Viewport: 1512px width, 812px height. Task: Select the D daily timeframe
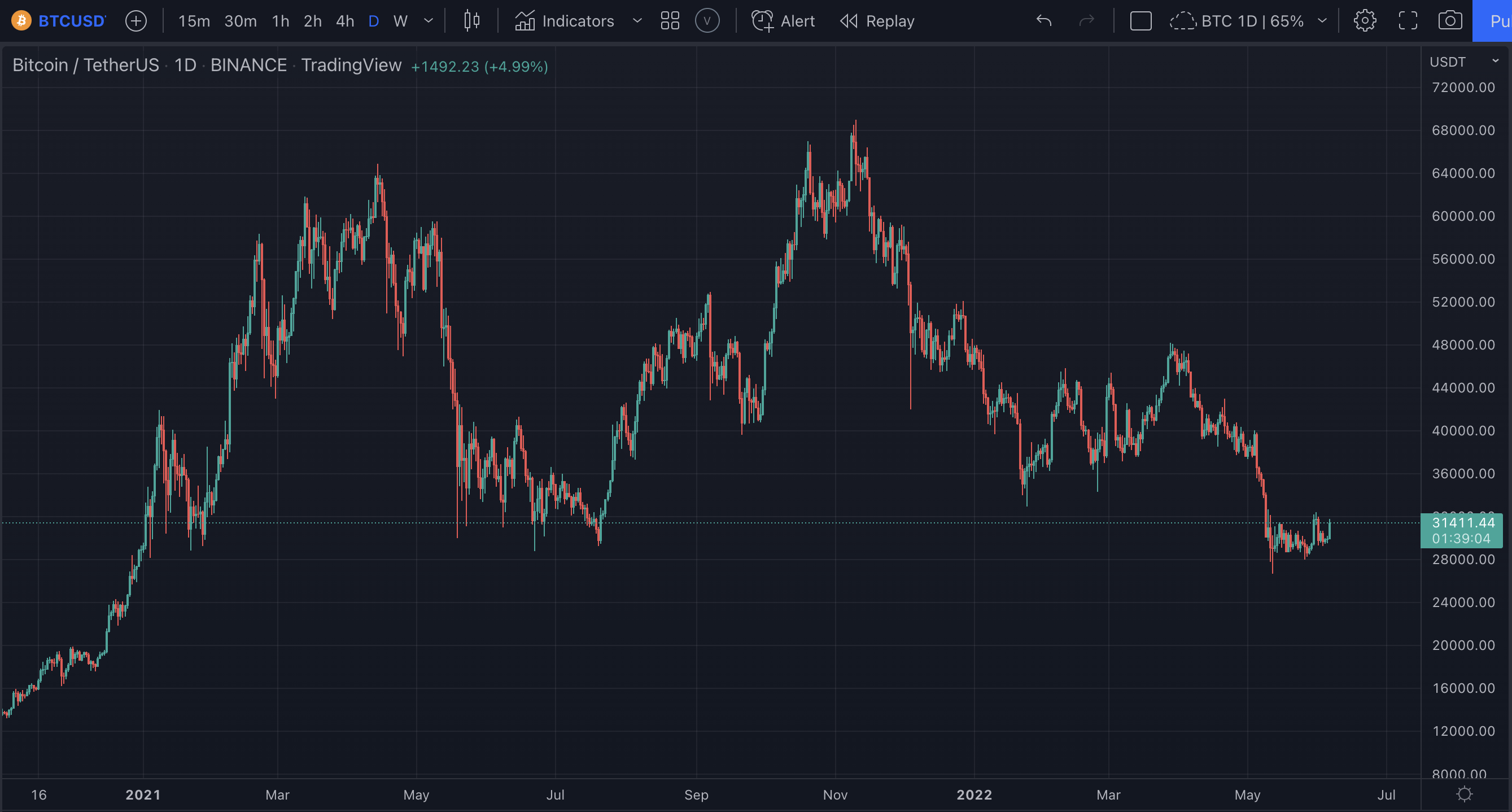373,21
